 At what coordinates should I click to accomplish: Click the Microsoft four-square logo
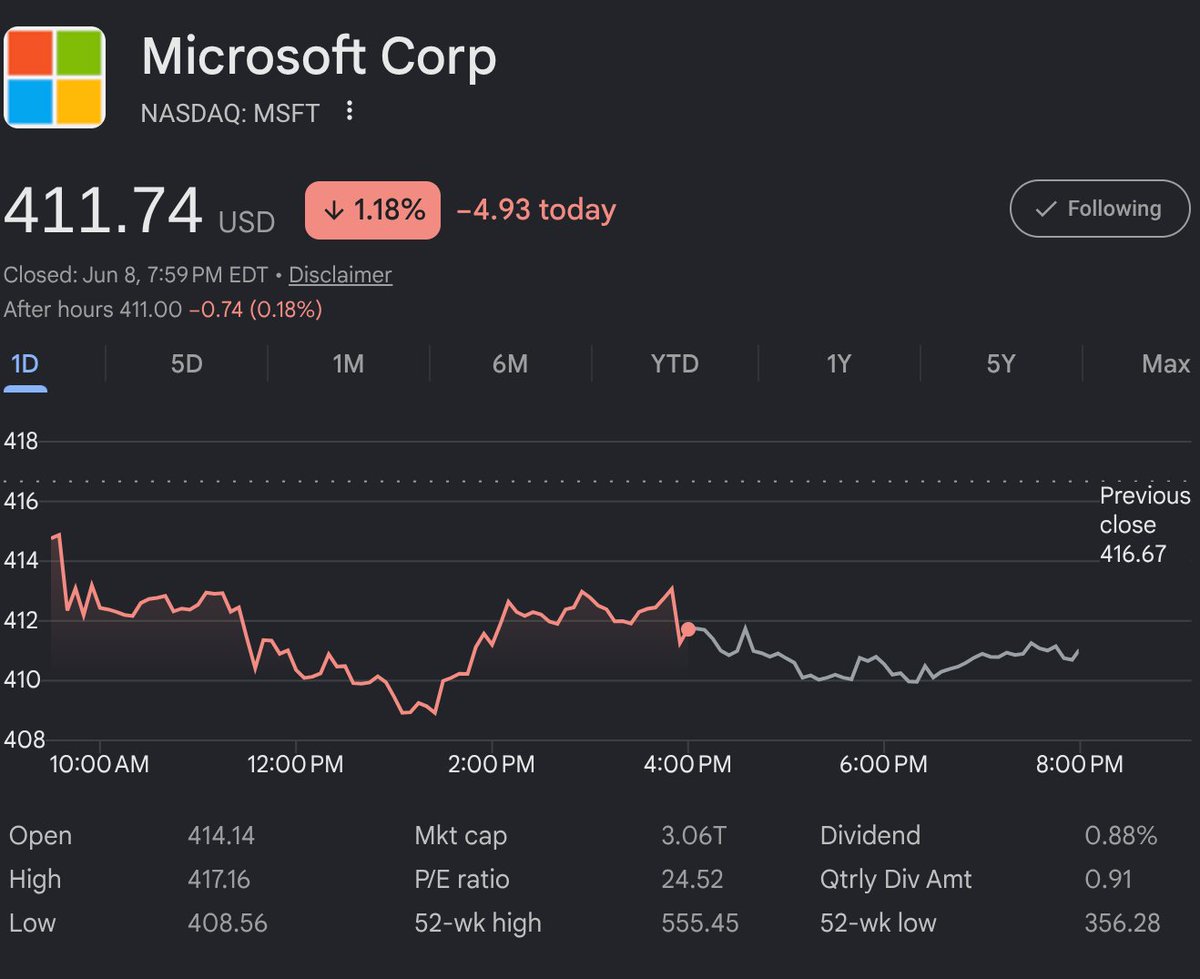55,77
